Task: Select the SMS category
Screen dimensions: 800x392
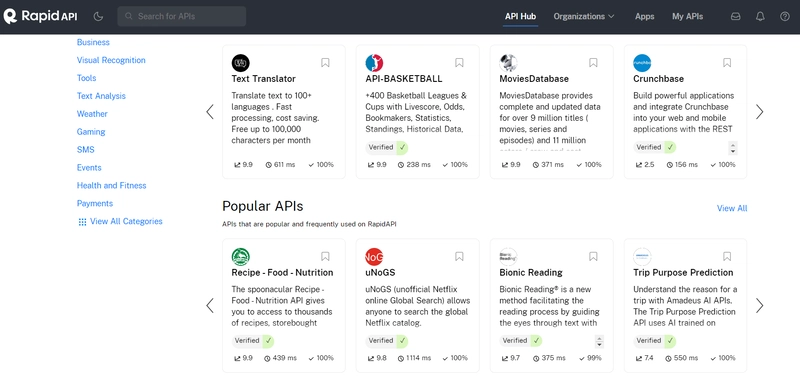Action: (86, 150)
